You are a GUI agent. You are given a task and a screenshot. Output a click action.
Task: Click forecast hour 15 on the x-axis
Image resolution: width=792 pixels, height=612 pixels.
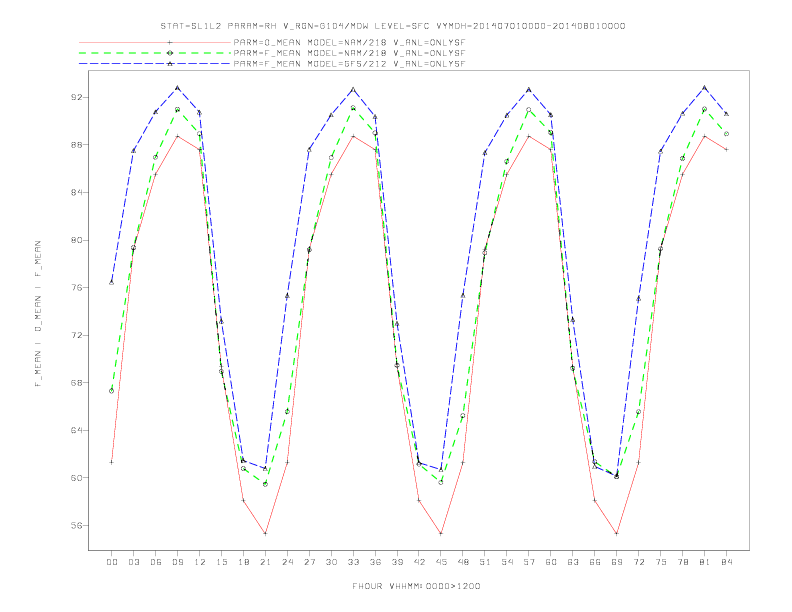[221, 562]
